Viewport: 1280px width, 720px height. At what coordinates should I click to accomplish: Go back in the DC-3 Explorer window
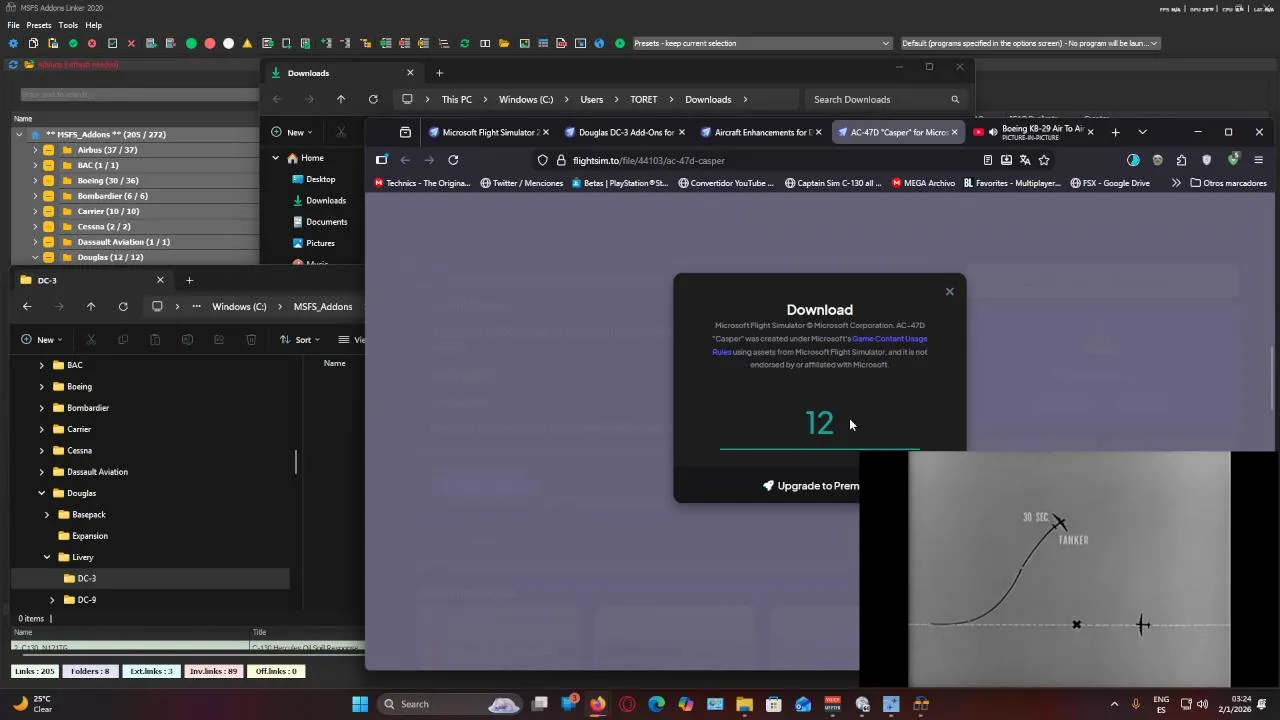coord(27,306)
